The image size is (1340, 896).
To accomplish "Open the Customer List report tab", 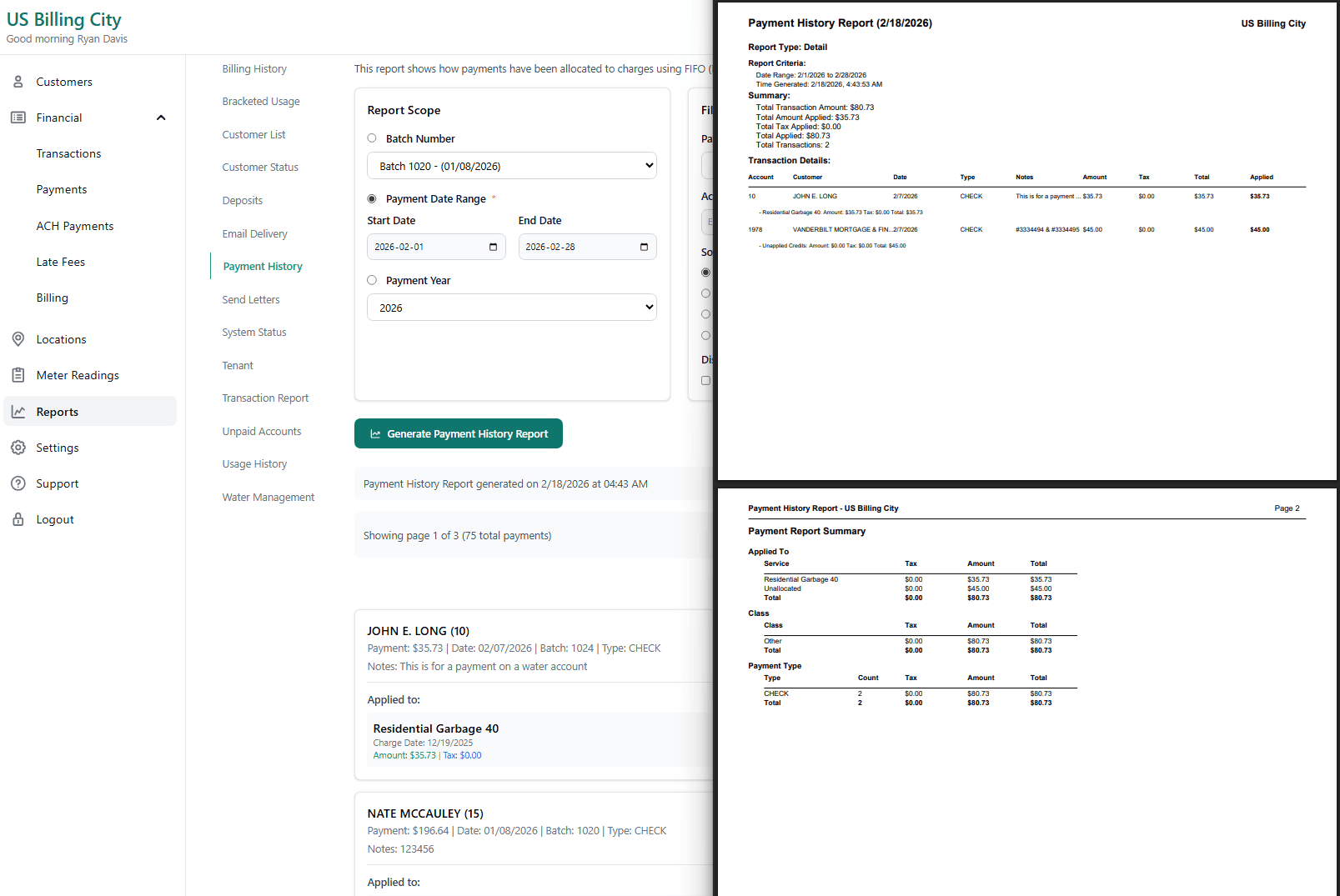I will tap(253, 134).
